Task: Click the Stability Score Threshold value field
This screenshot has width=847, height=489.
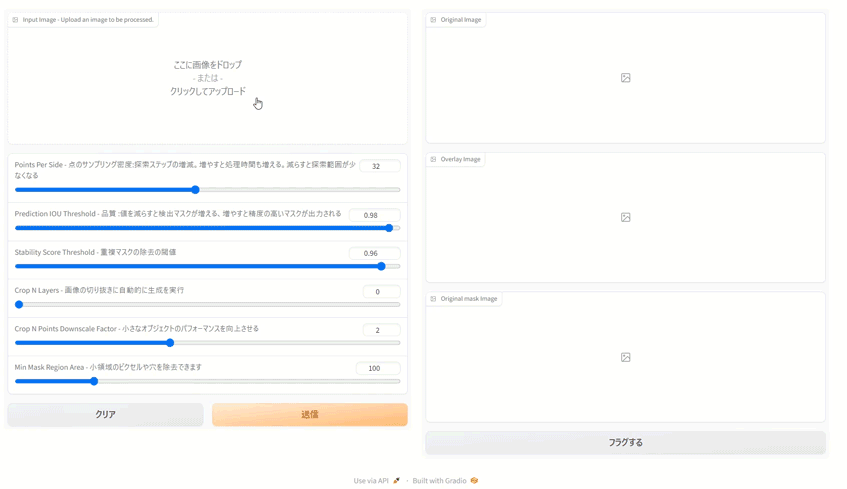Action: tap(379, 254)
